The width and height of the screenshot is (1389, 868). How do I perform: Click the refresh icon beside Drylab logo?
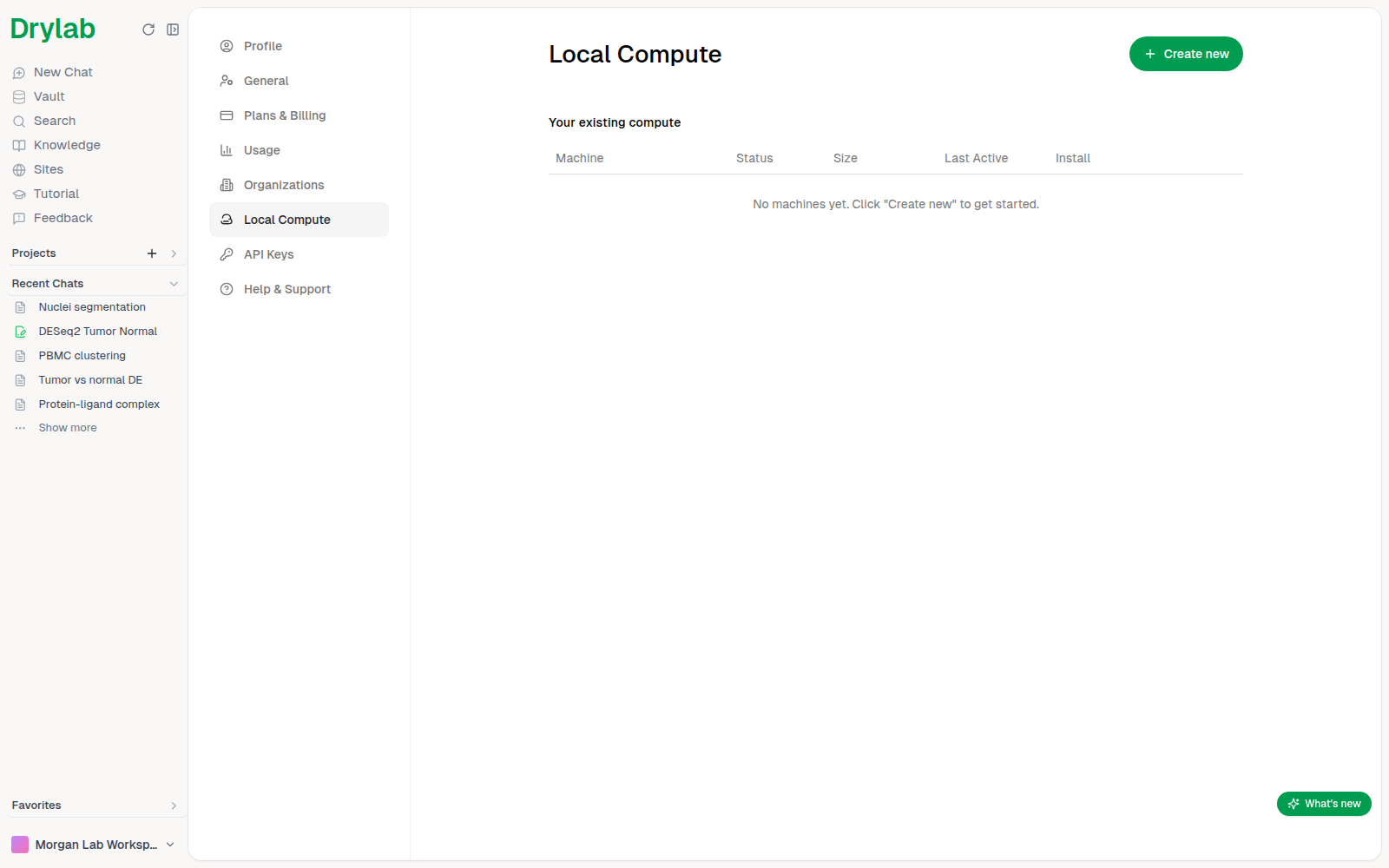(x=148, y=30)
